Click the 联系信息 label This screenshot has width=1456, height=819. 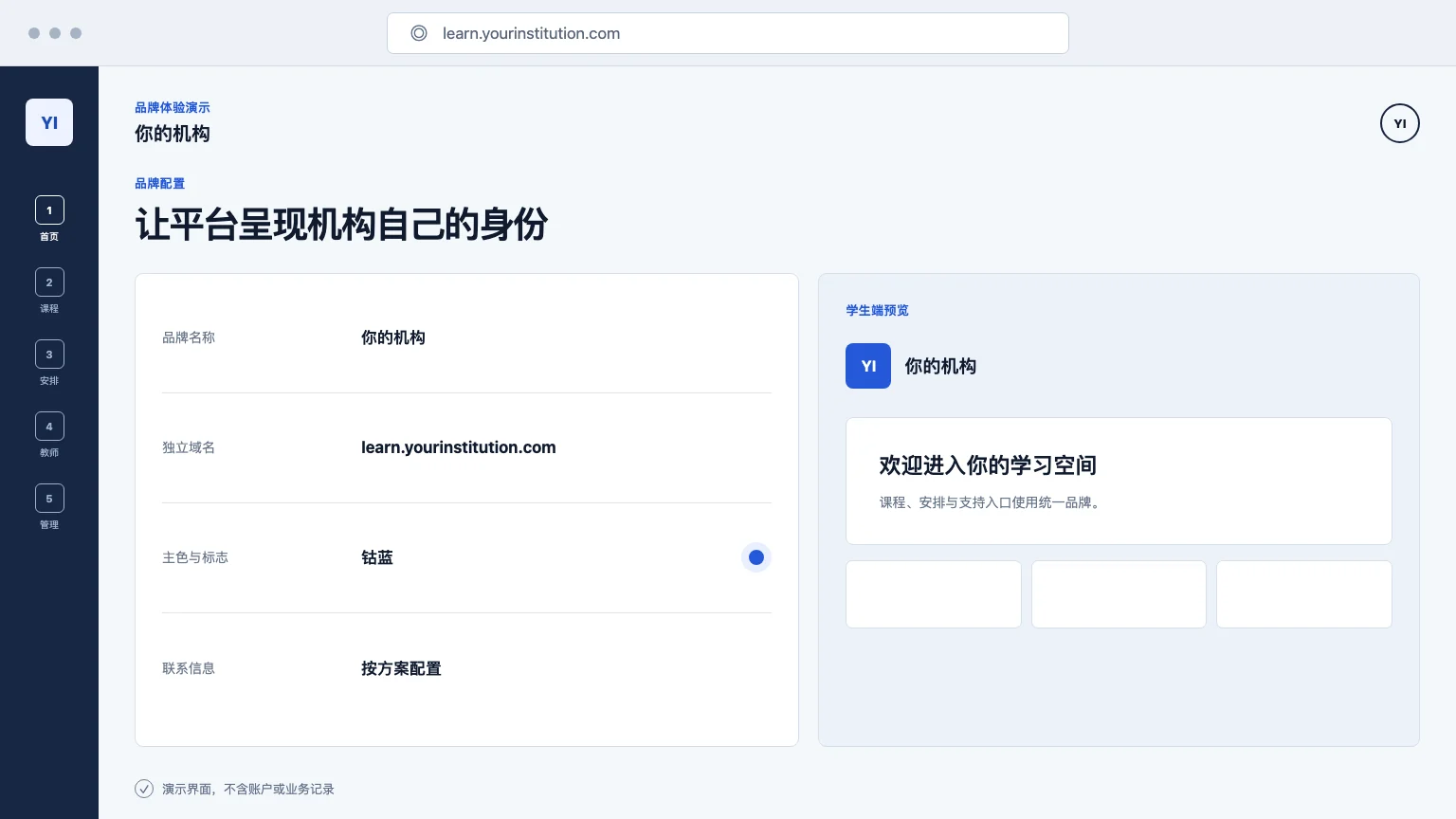pyautogui.click(x=189, y=668)
